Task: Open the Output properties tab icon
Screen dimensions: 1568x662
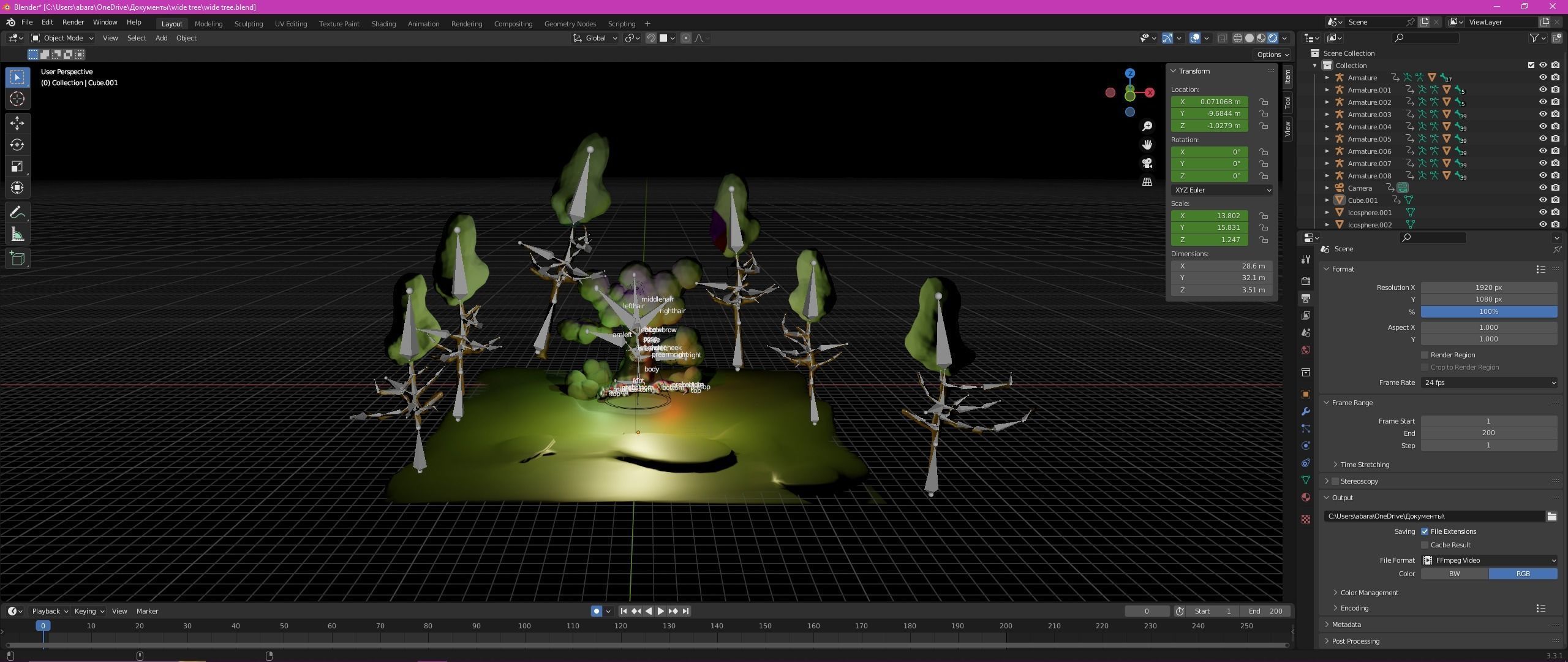Action: tap(1306, 298)
